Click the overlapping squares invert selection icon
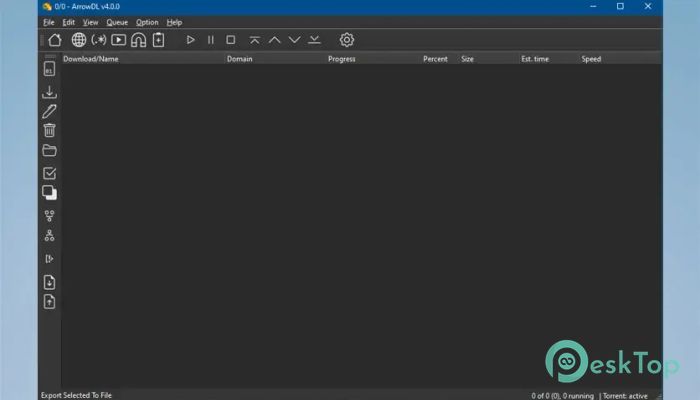The image size is (700, 400). tap(50, 192)
